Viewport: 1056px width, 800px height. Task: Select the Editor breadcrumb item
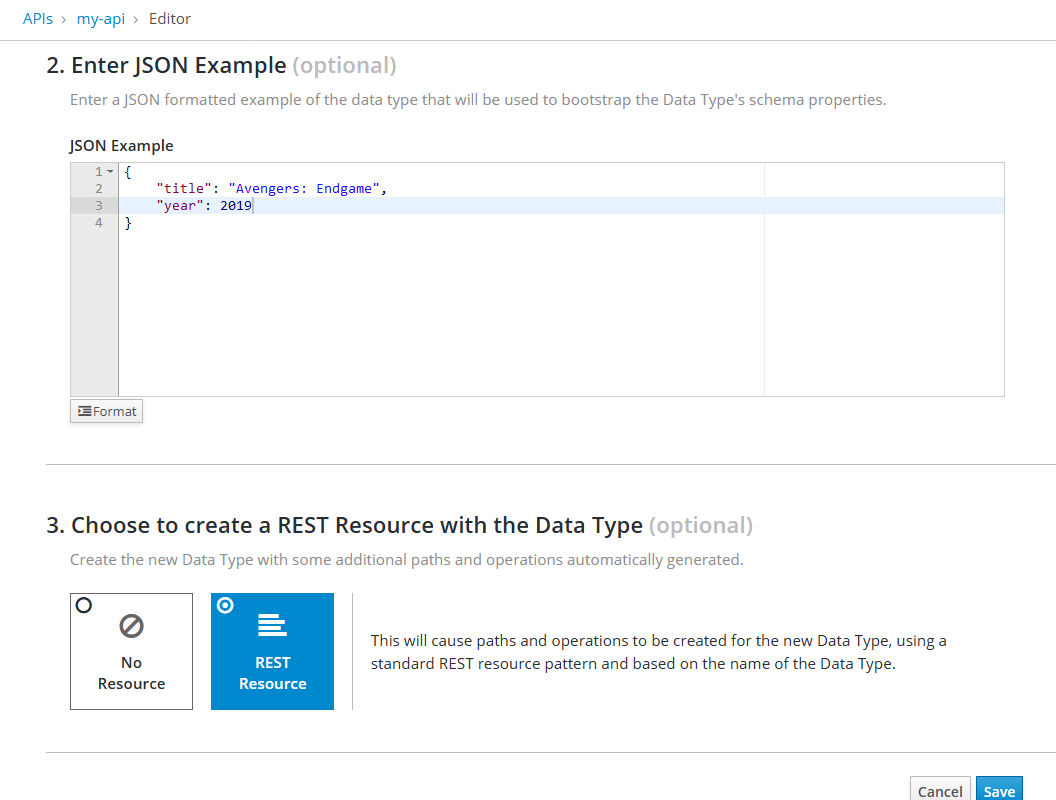click(x=169, y=18)
